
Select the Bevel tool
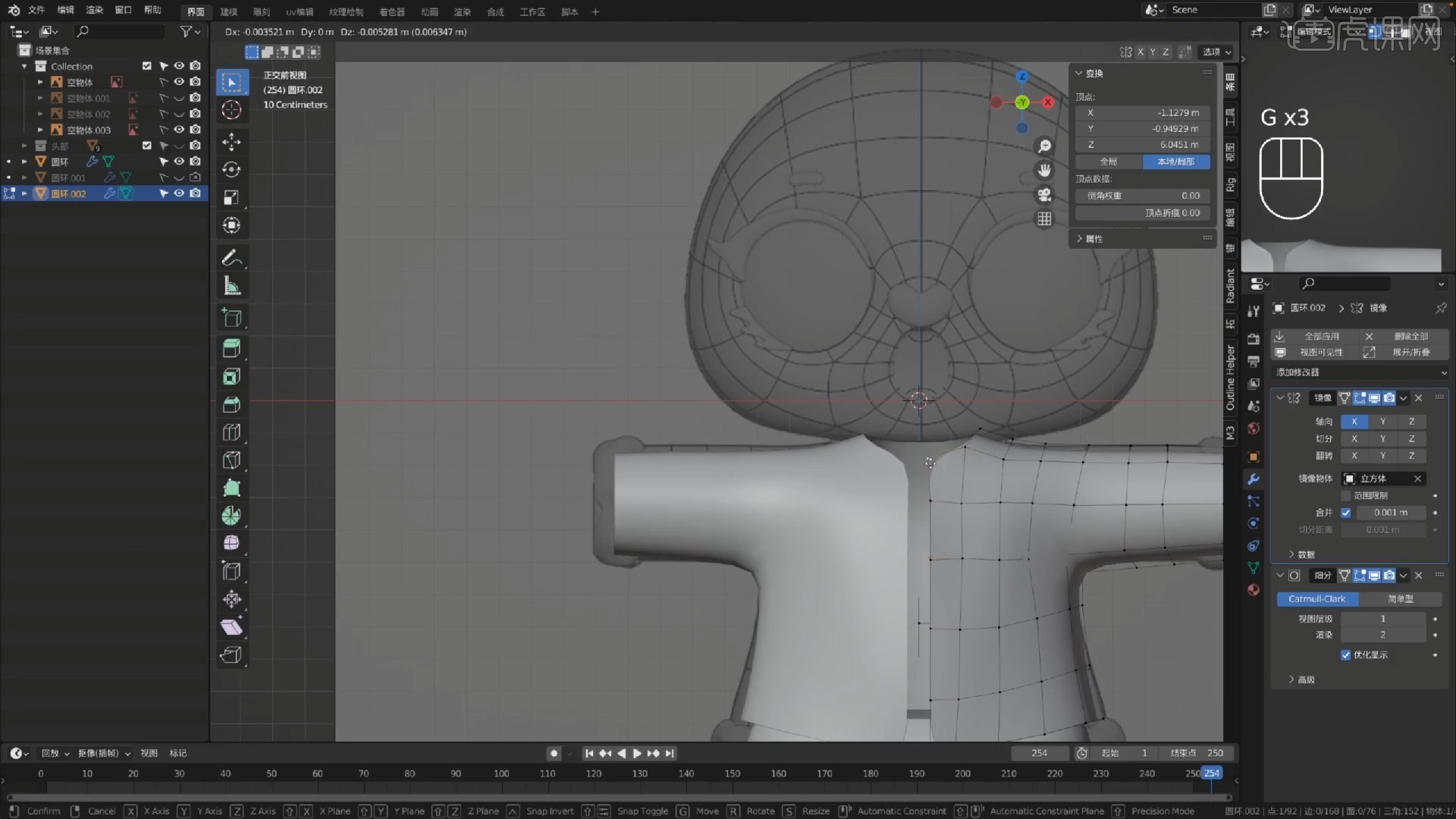coord(232,405)
